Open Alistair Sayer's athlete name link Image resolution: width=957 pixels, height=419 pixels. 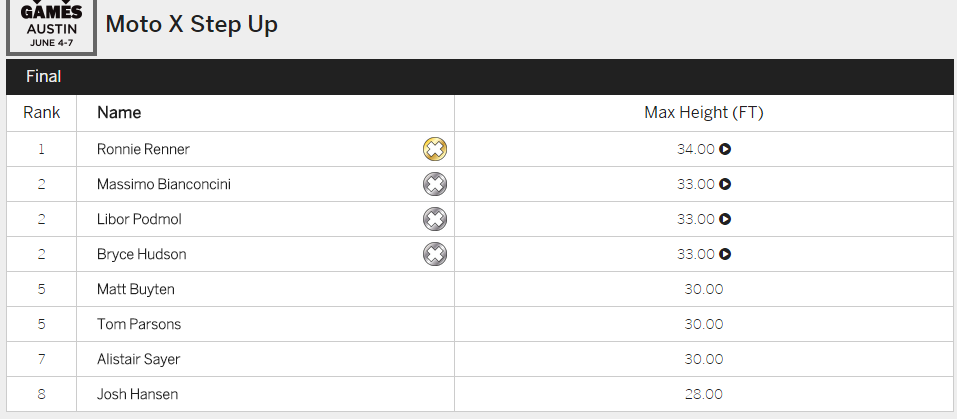tap(139, 359)
